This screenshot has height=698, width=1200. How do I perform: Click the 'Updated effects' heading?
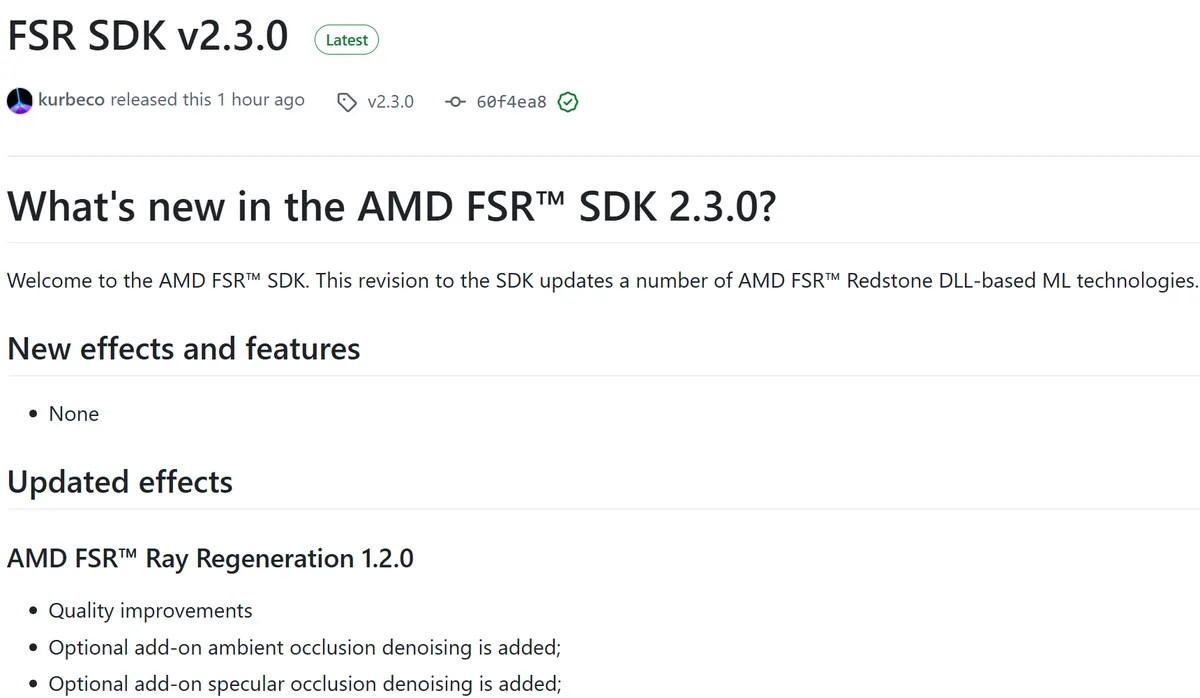tap(120, 481)
